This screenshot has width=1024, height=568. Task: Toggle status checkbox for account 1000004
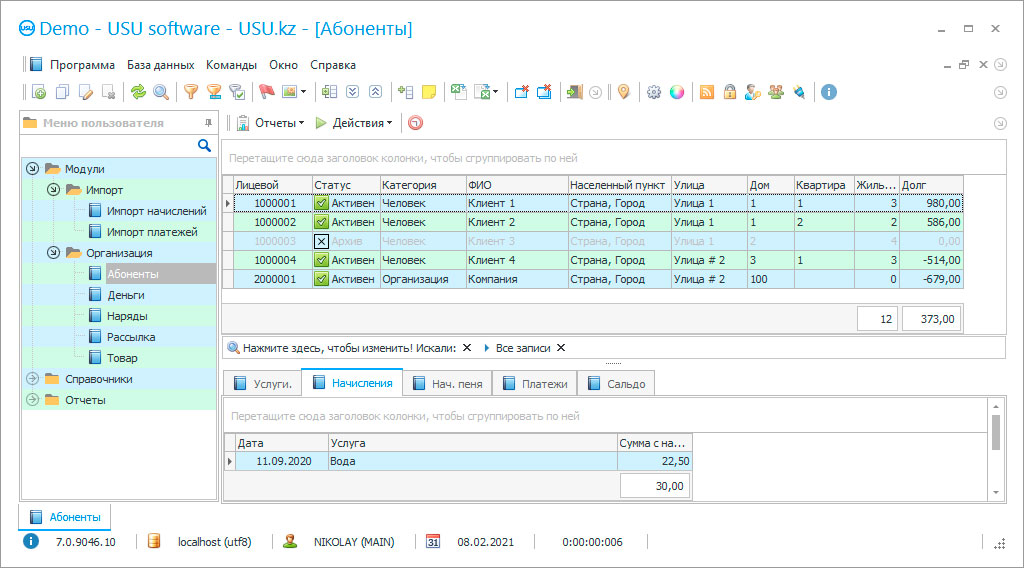tap(321, 260)
